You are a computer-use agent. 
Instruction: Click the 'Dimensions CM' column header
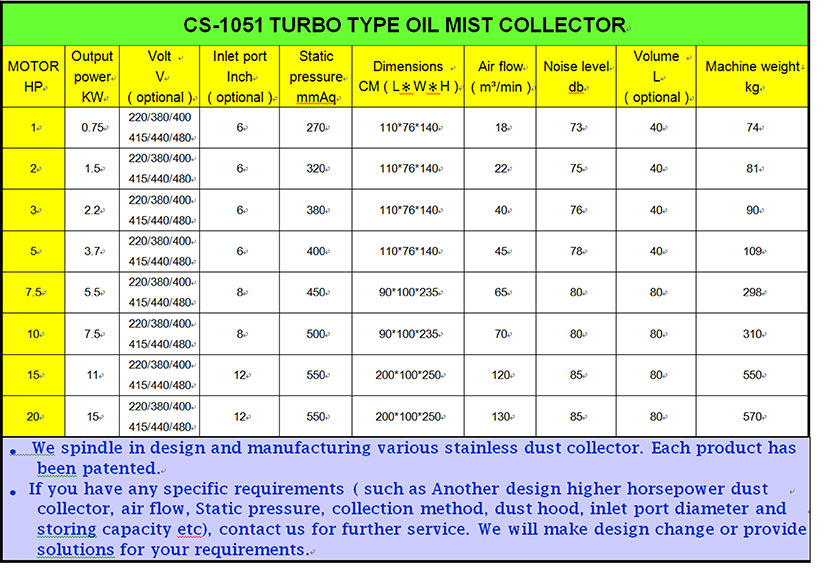(x=408, y=76)
